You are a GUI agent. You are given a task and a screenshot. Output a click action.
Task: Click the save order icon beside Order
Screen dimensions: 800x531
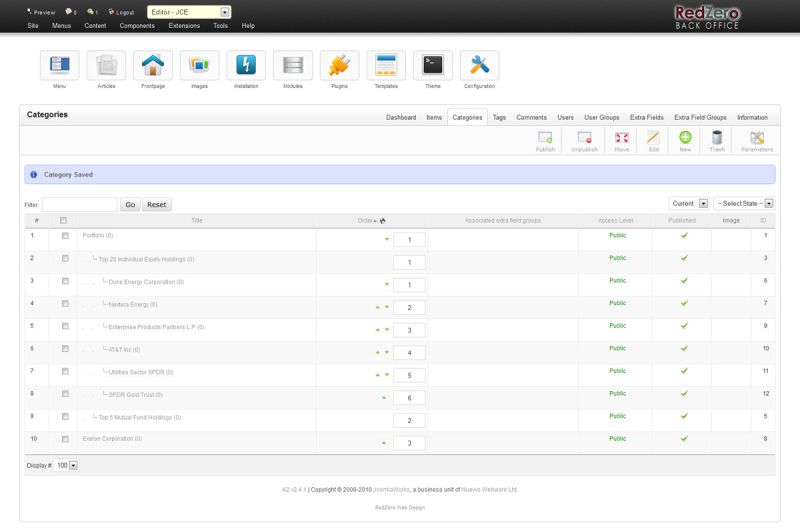click(x=383, y=221)
